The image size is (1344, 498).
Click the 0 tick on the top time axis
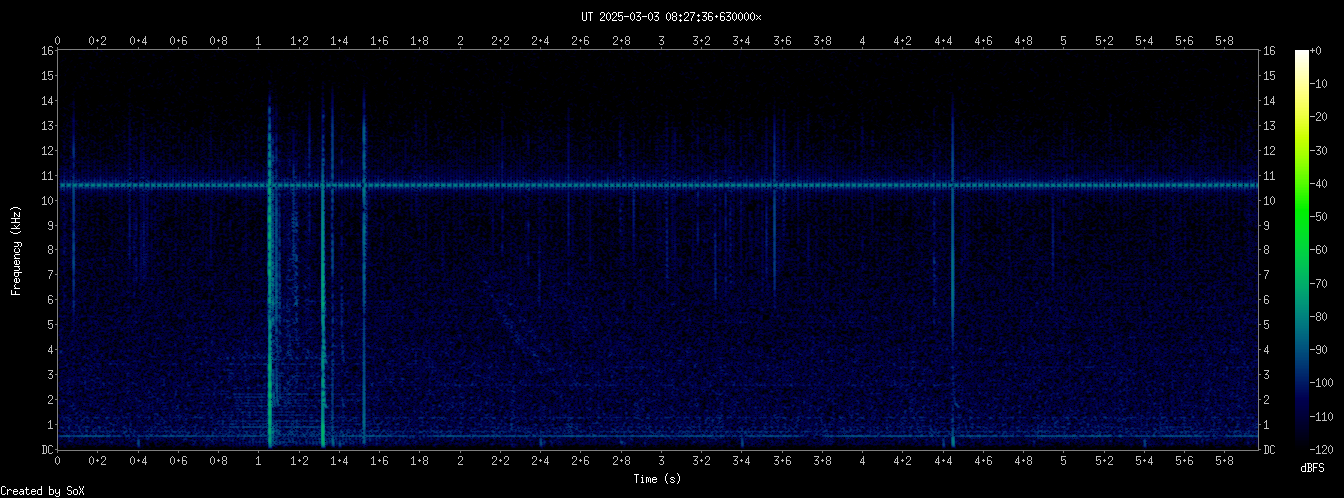click(58, 41)
